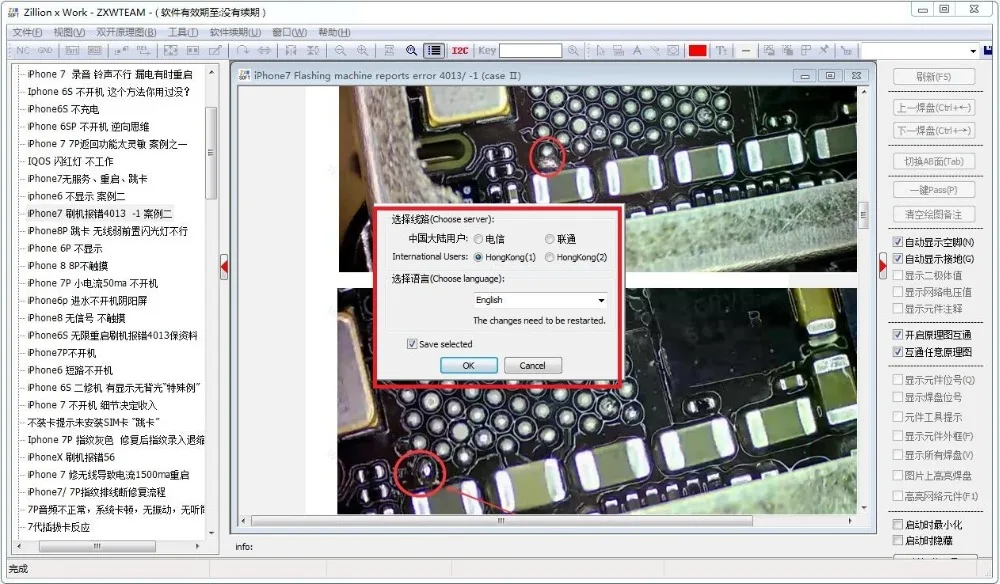The image size is (1000, 584).
Task: Click the Key search input field
Action: [x=531, y=50]
